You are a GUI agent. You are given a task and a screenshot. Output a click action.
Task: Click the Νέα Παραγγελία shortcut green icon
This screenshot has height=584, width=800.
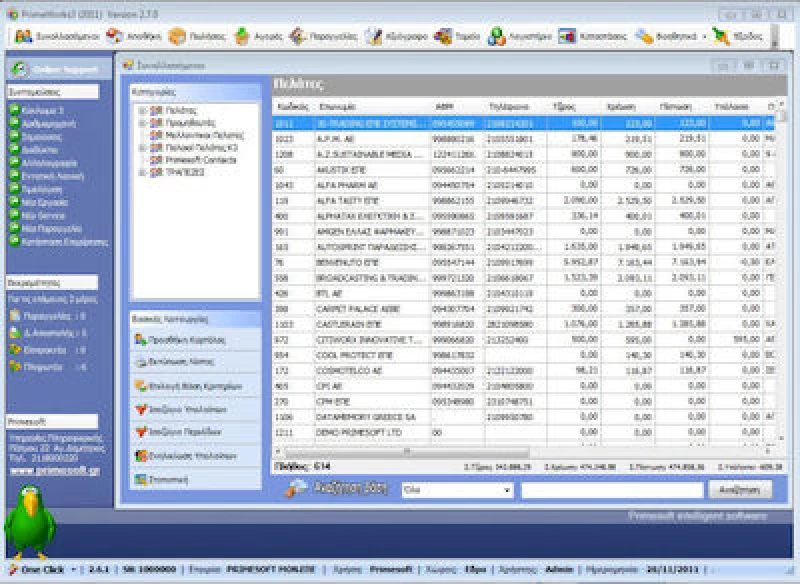pyautogui.click(x=14, y=228)
